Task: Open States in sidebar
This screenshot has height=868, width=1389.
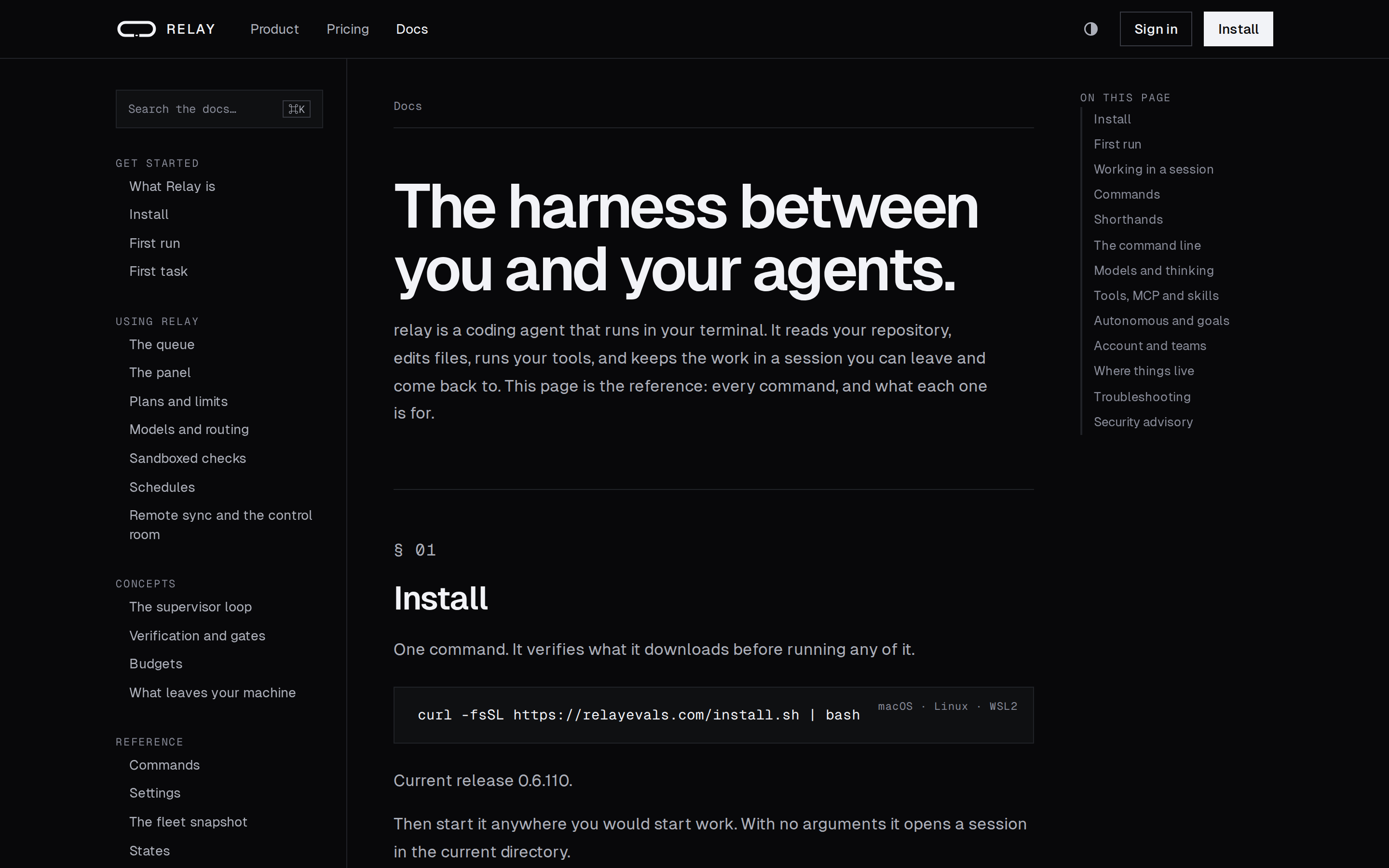Action: point(149,850)
